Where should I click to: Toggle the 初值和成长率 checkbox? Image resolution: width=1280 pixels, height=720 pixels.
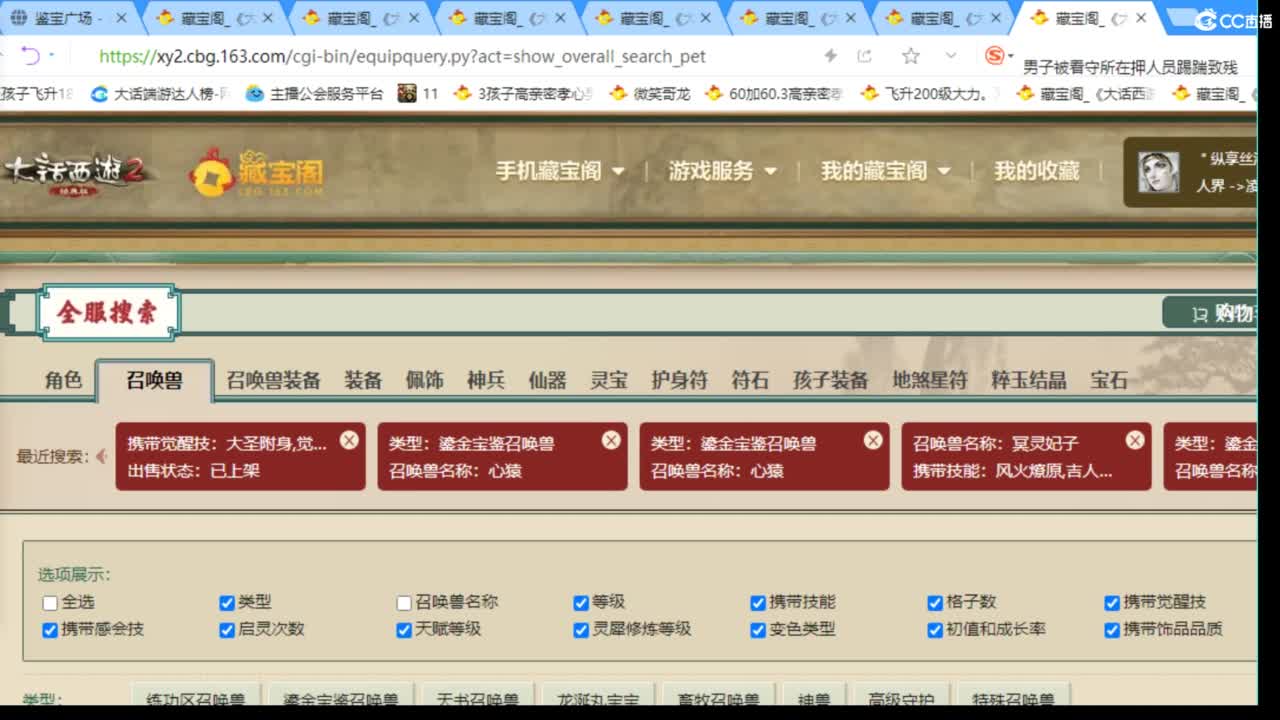(935, 630)
